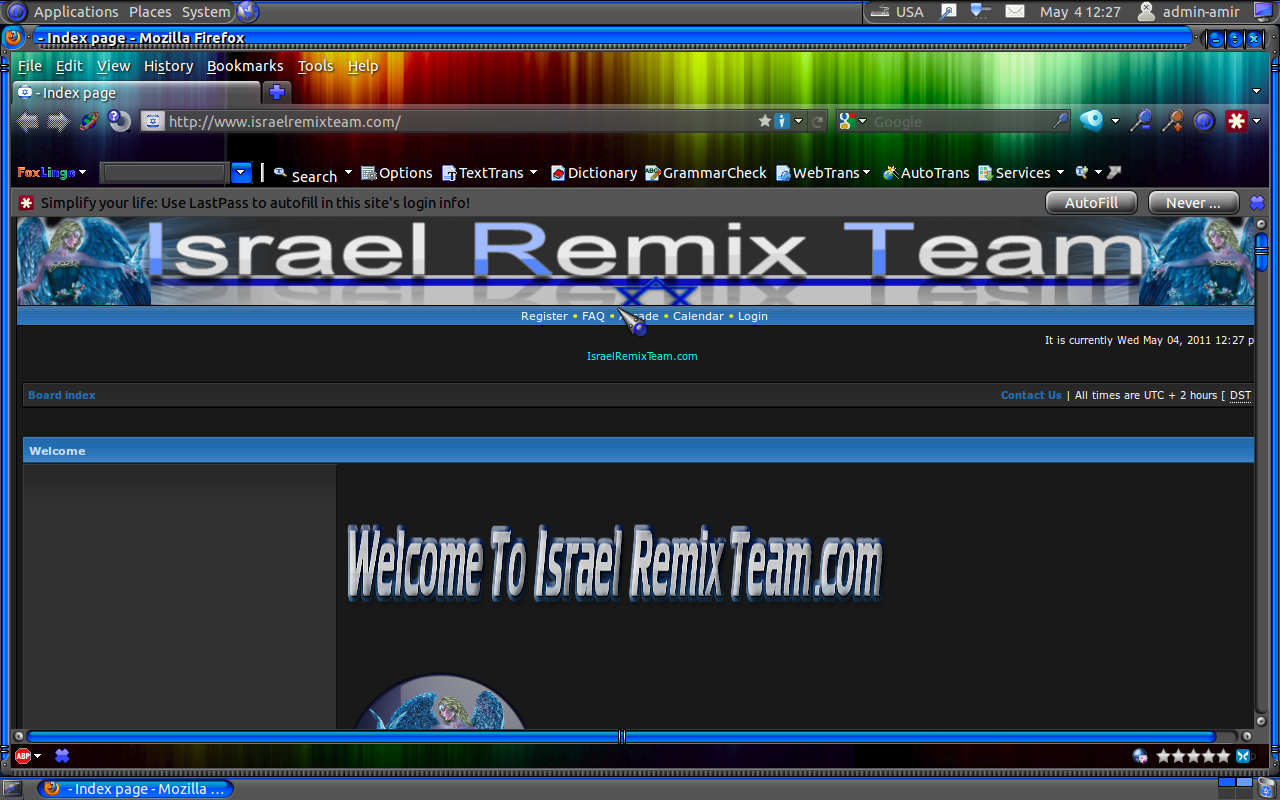Click the blue cross icon in the status bar

pos(62,756)
